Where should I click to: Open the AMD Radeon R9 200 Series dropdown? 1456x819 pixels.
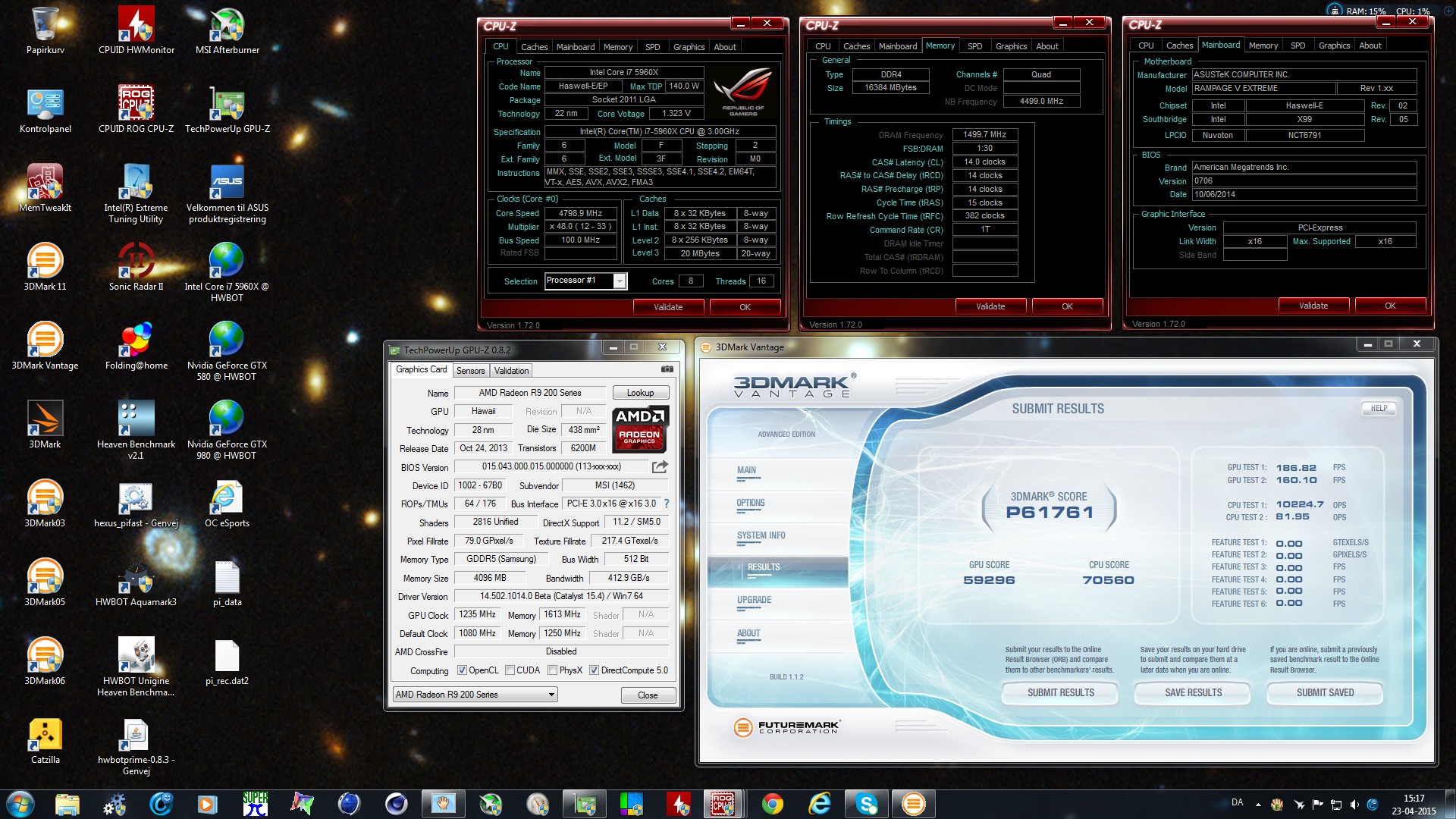click(x=475, y=695)
